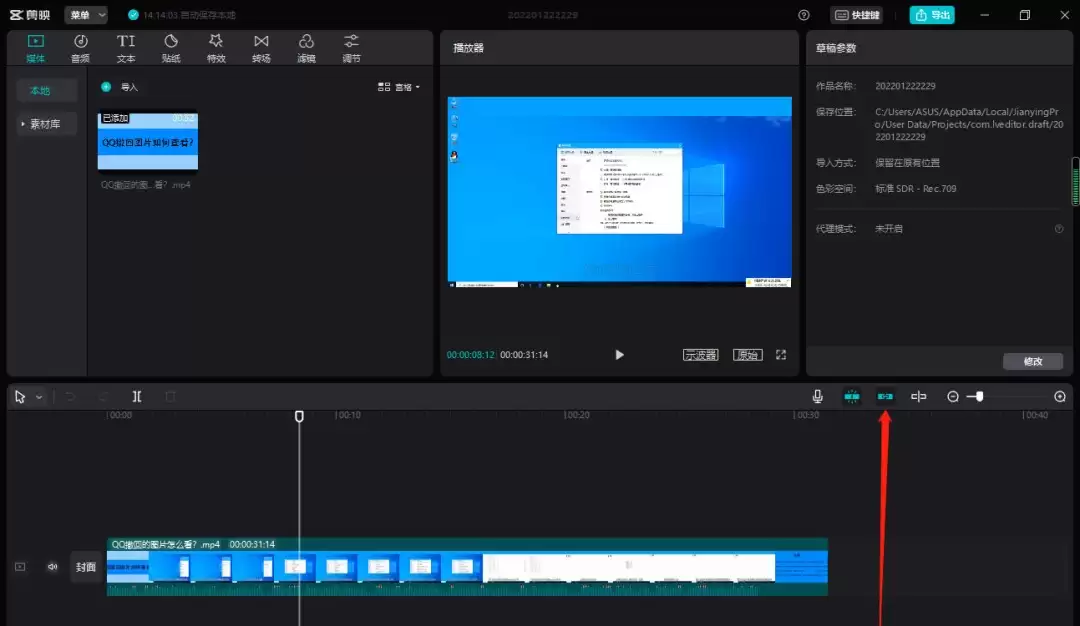Click the timeline zoom slider handle

coord(979,397)
